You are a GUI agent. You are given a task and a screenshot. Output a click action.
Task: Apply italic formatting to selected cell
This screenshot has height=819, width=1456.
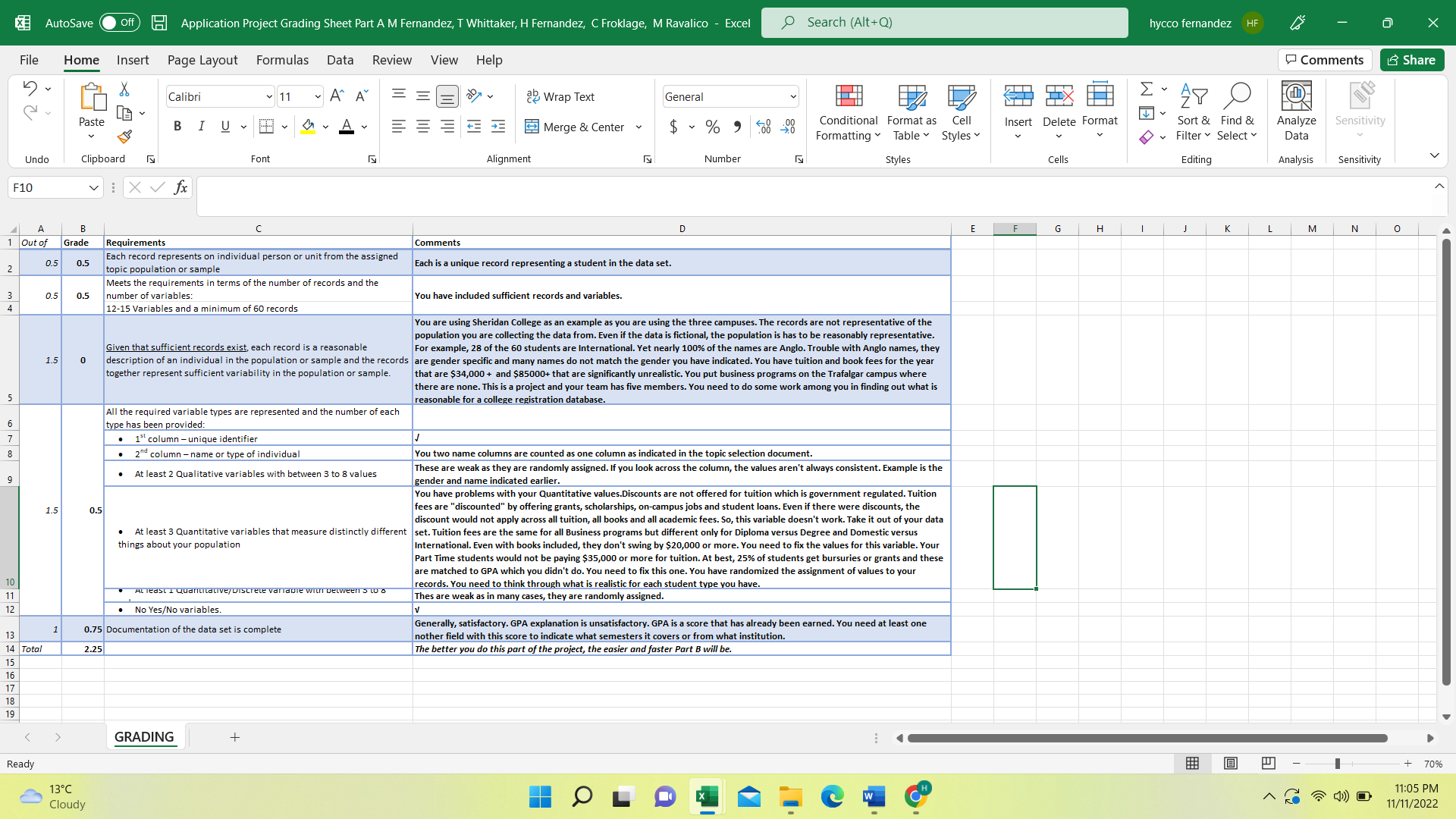click(x=201, y=126)
